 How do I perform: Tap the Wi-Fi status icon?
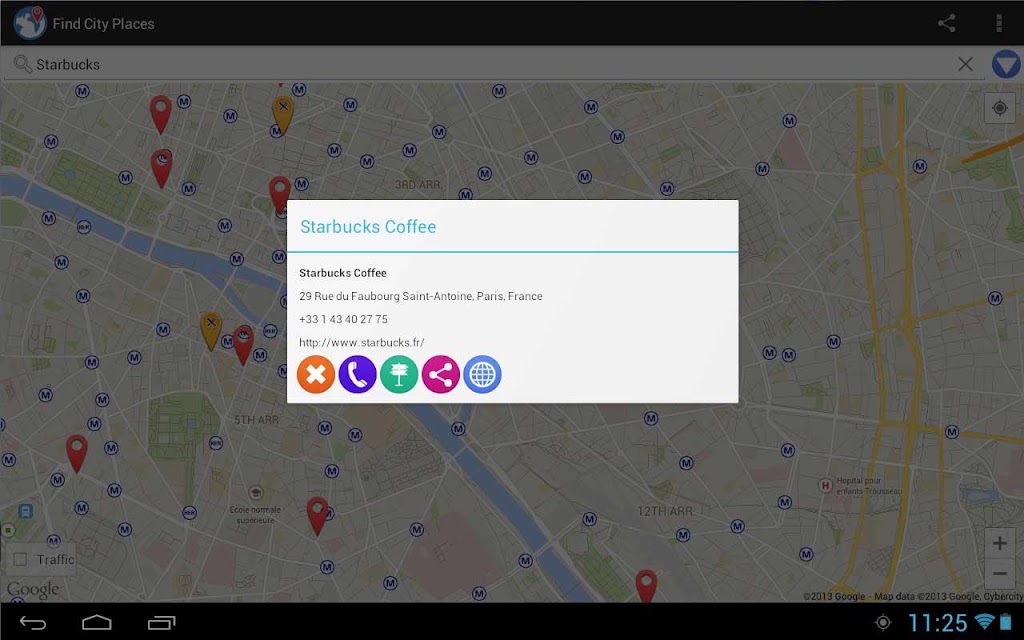pyautogui.click(x=984, y=621)
